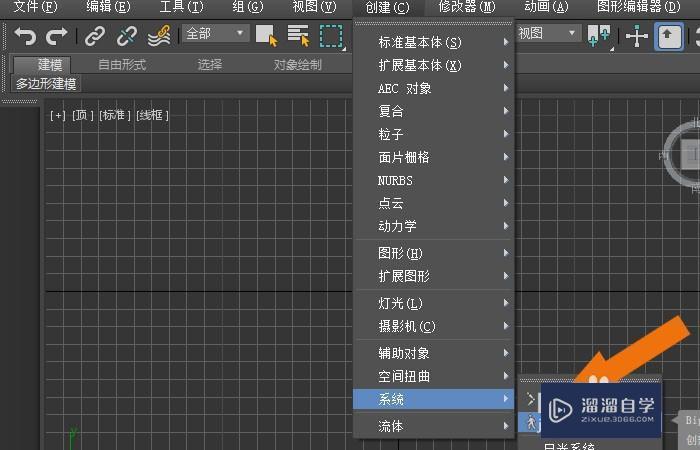Expand the 标准基本体(S) submenu
This screenshot has height=450, width=700.
point(434,42)
